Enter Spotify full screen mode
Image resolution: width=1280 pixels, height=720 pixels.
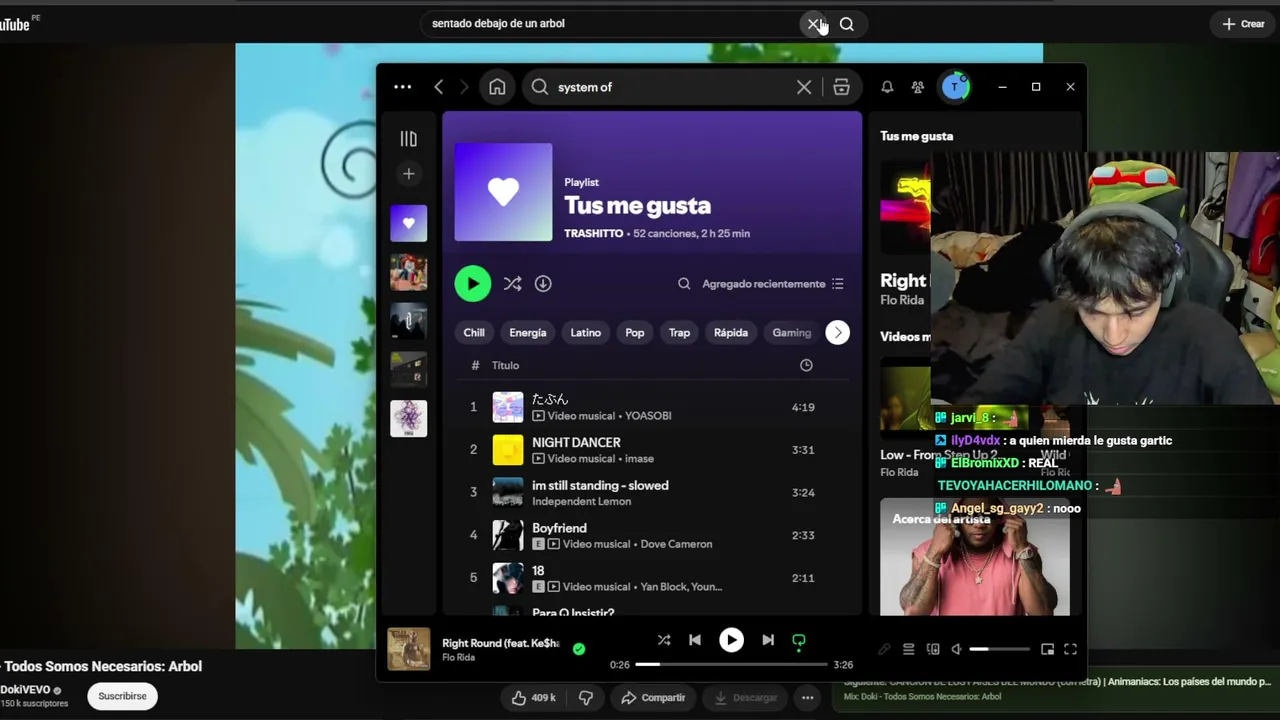tap(1070, 649)
